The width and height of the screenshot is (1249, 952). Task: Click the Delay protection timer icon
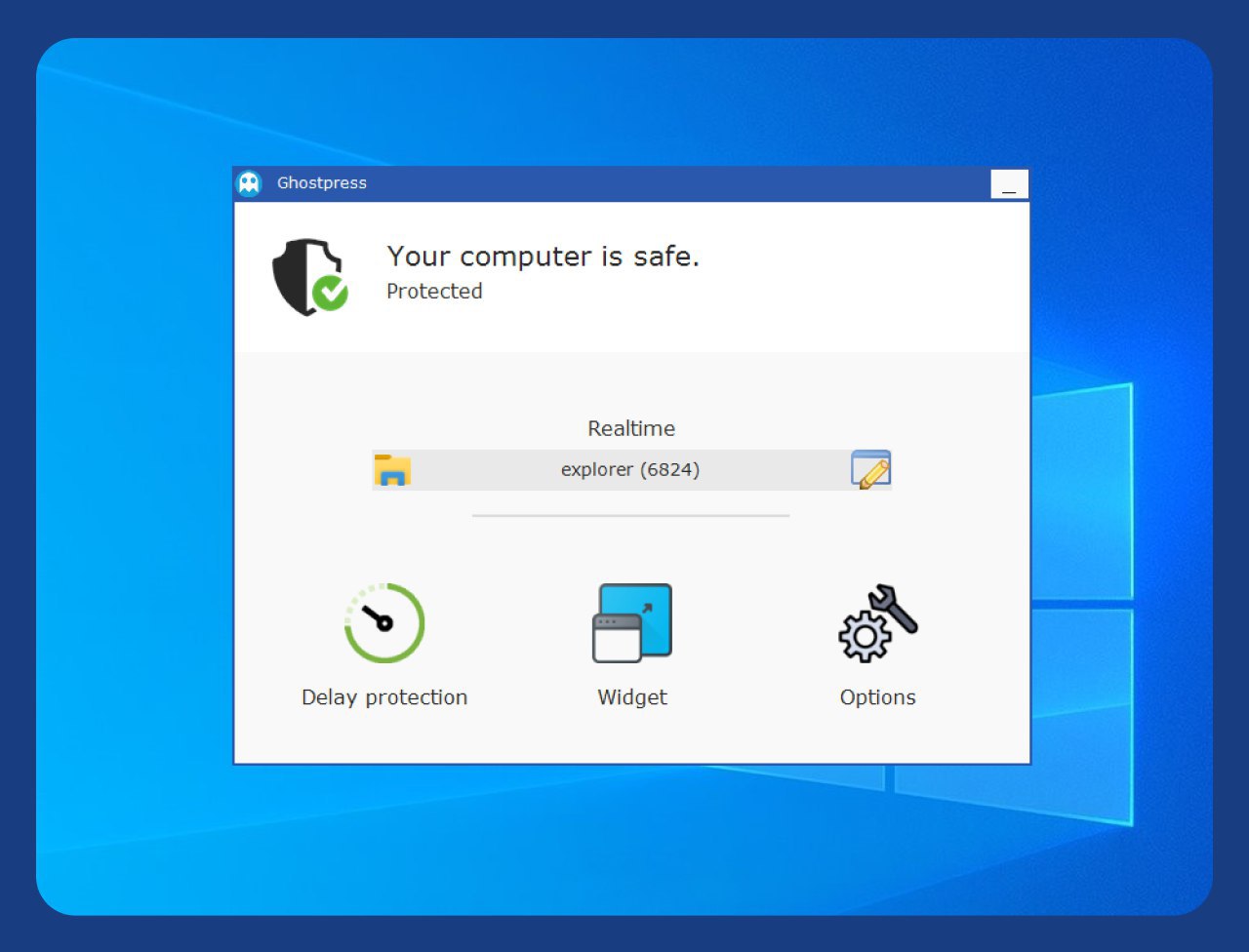pos(384,623)
